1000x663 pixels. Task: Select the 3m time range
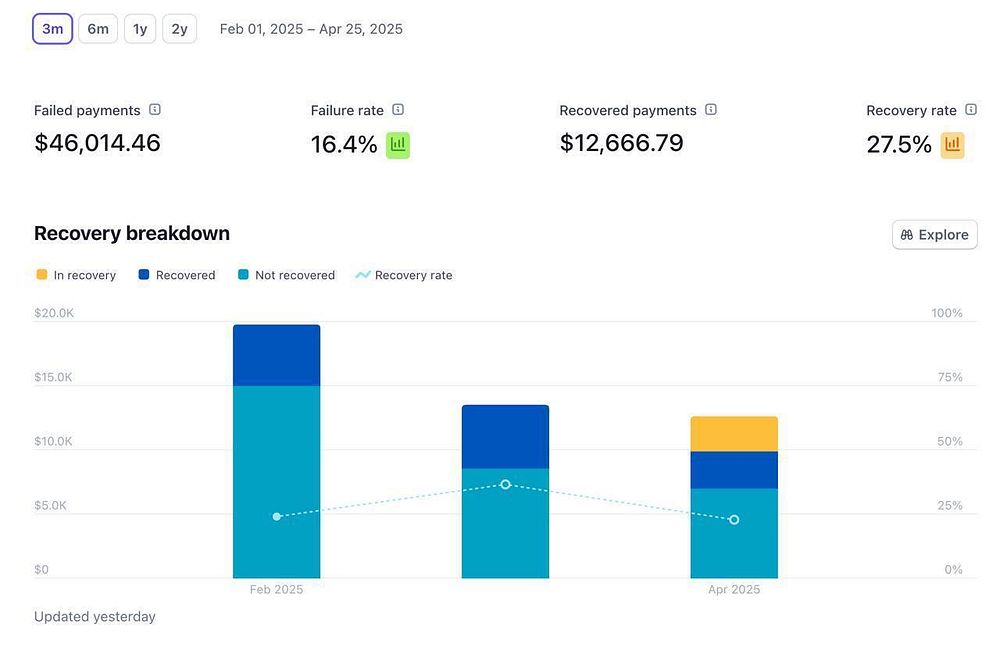coord(52,29)
